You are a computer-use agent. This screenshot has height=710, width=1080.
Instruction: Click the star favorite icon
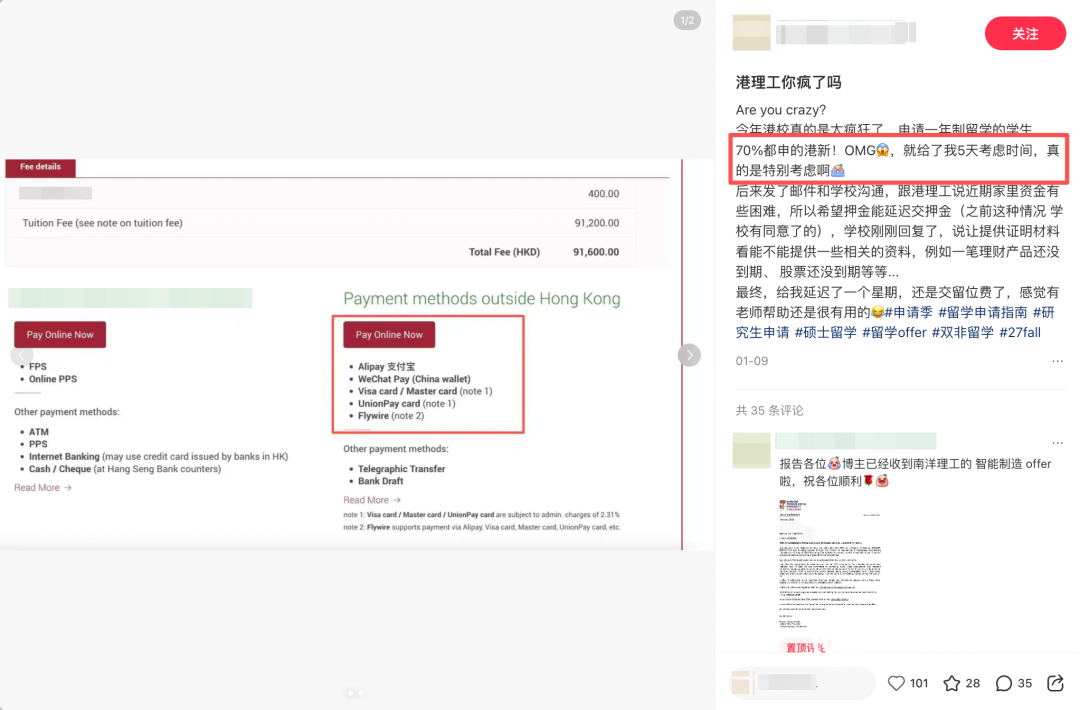click(x=953, y=683)
